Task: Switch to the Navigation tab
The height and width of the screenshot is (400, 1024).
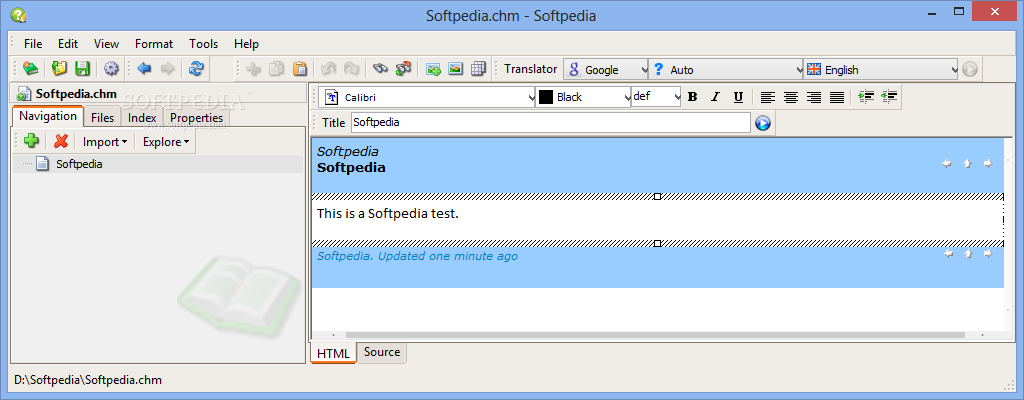Action: (x=48, y=116)
